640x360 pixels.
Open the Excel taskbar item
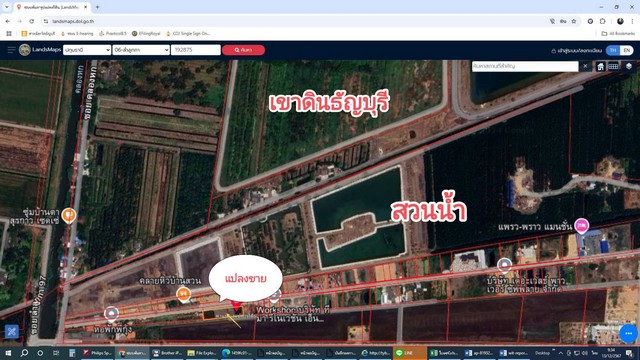tap(444, 353)
